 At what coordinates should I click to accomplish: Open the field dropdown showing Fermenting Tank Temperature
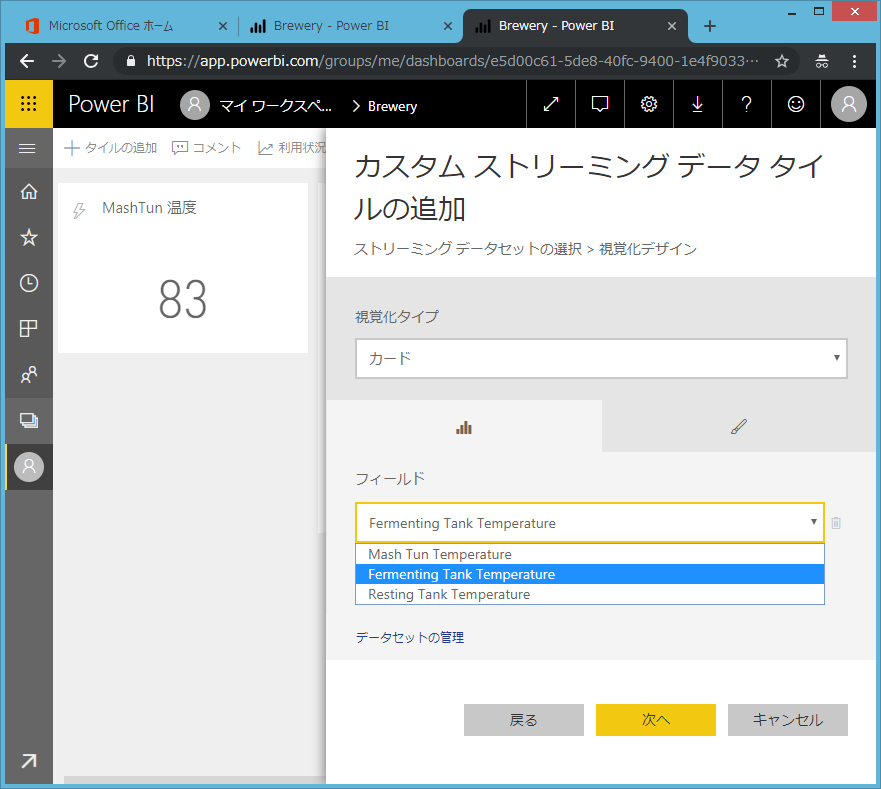pyautogui.click(x=590, y=523)
